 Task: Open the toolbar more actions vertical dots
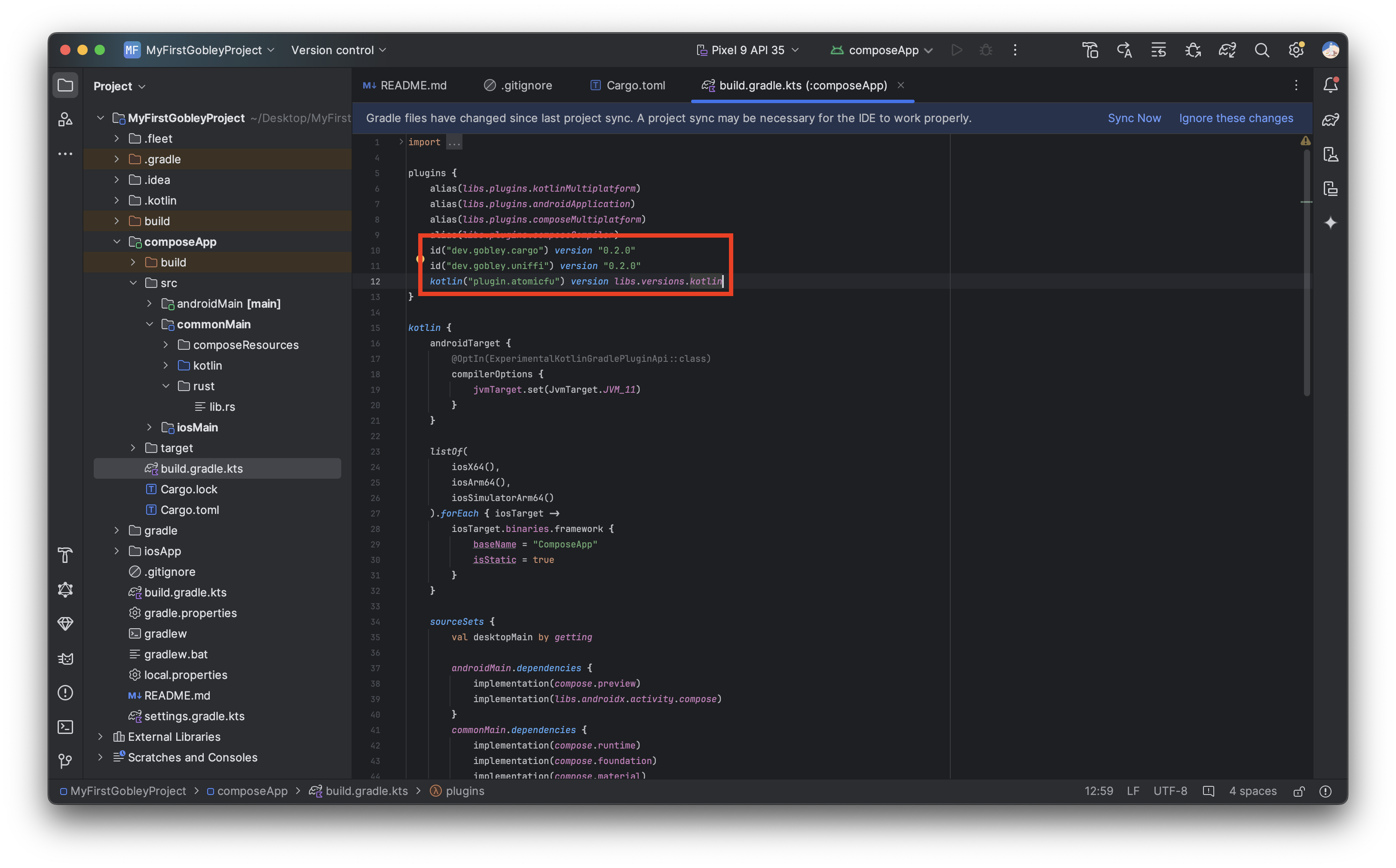click(x=1015, y=51)
